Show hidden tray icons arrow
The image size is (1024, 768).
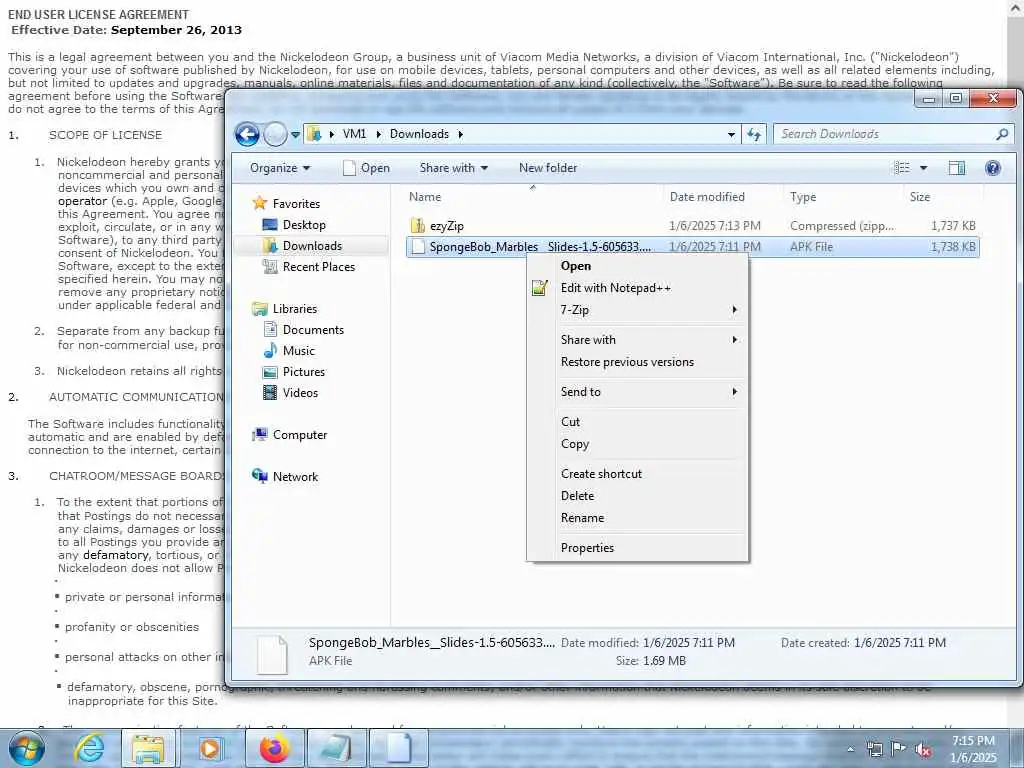coord(850,750)
